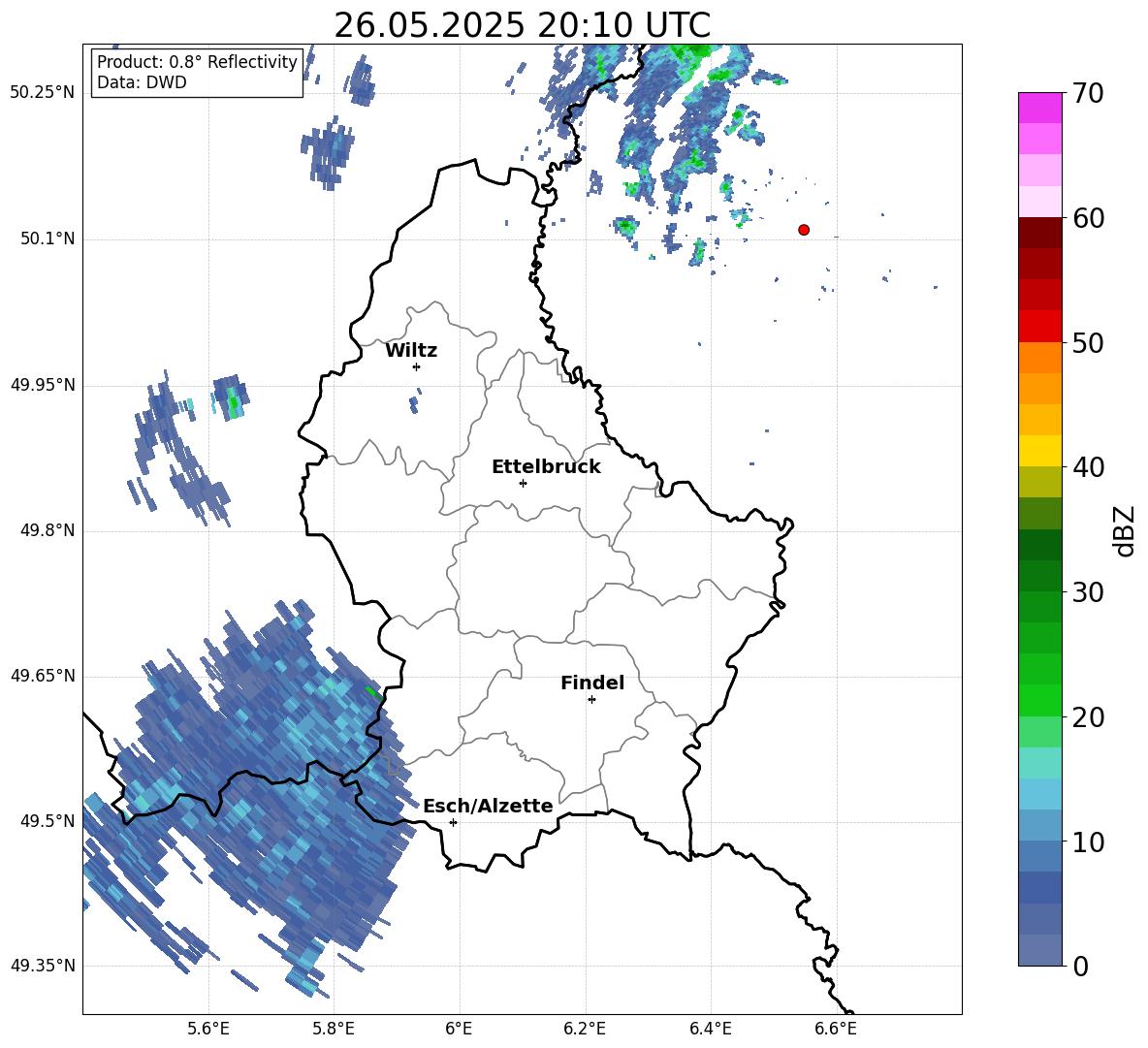Click the 60 colorbar tick value

coord(1088,218)
